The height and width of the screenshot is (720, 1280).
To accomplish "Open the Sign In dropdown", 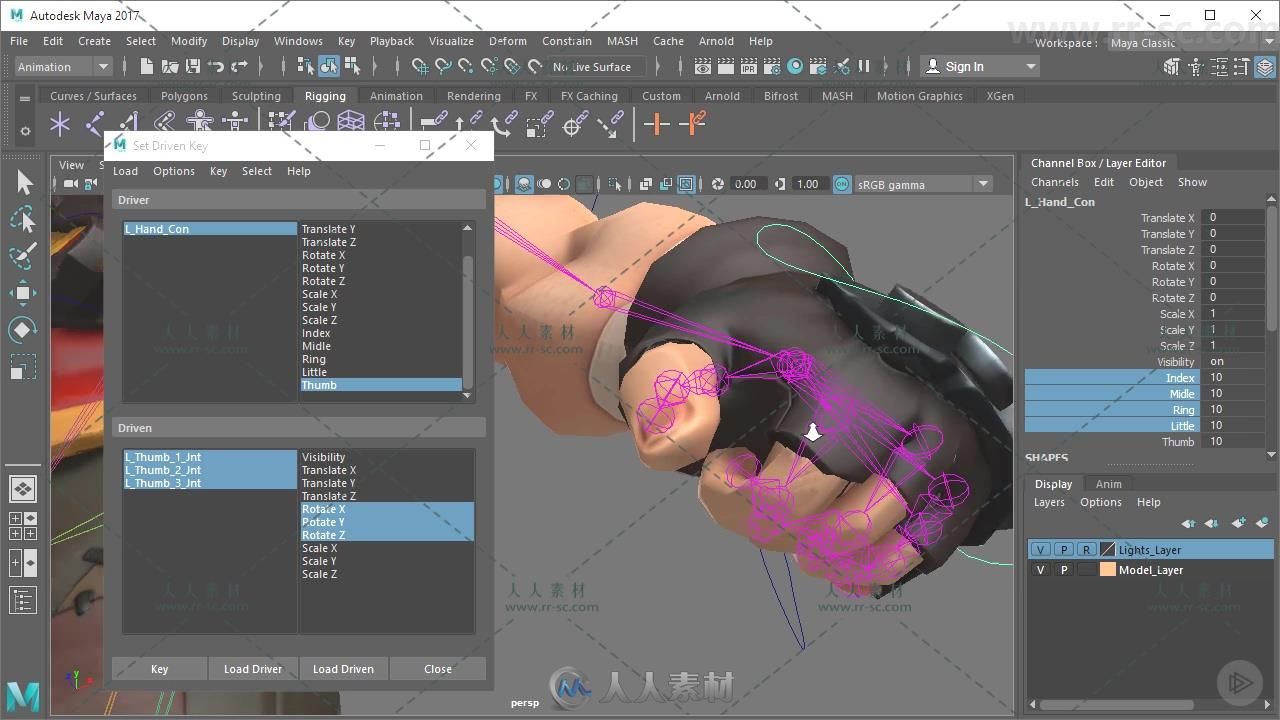I will (980, 66).
